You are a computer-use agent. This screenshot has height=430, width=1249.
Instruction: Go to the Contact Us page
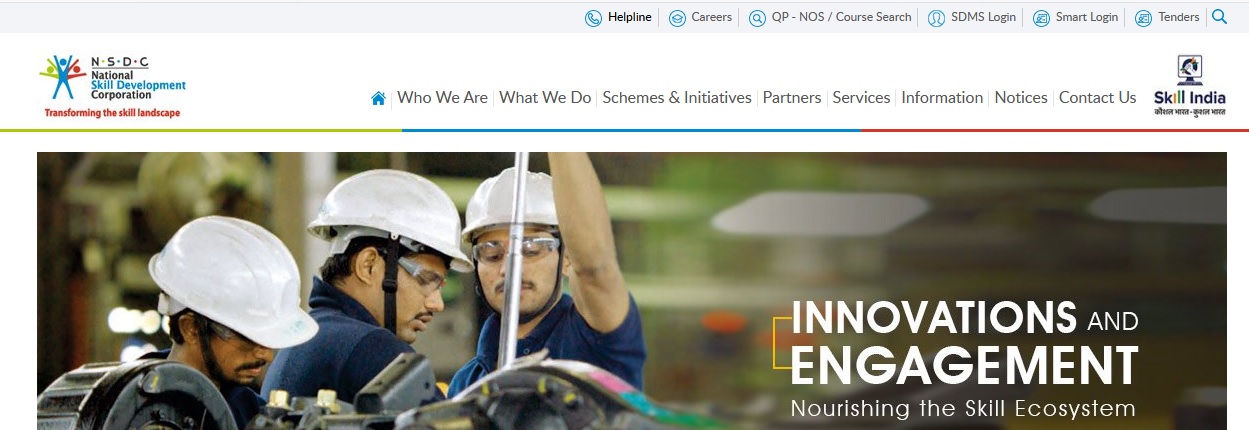(x=1098, y=98)
